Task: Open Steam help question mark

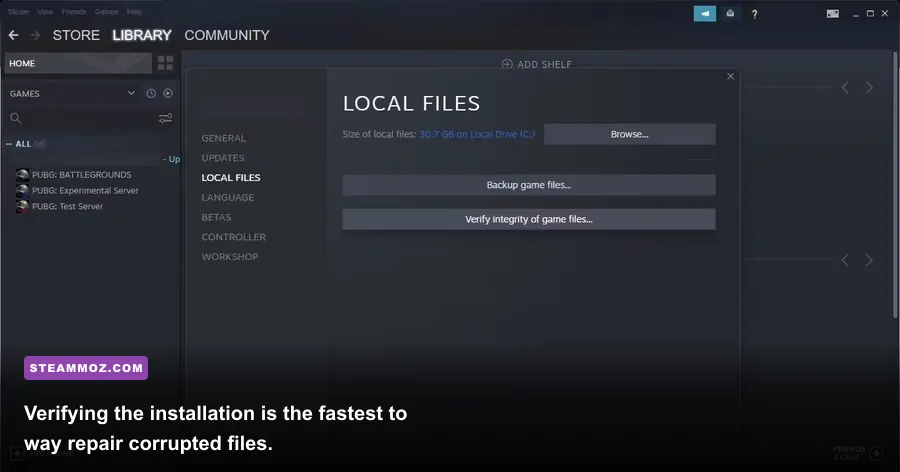Action: (754, 14)
